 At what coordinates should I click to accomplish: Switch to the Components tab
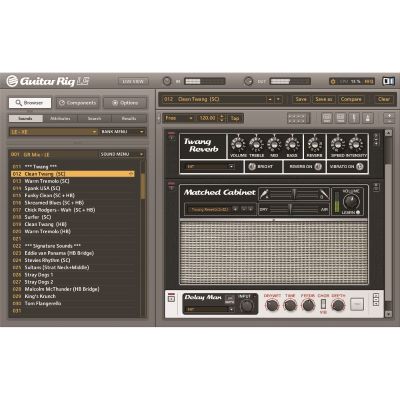pyautogui.click(x=77, y=103)
